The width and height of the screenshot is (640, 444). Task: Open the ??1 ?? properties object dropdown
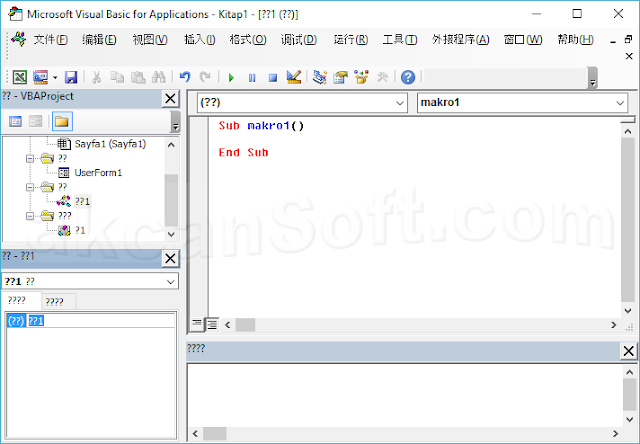171,281
